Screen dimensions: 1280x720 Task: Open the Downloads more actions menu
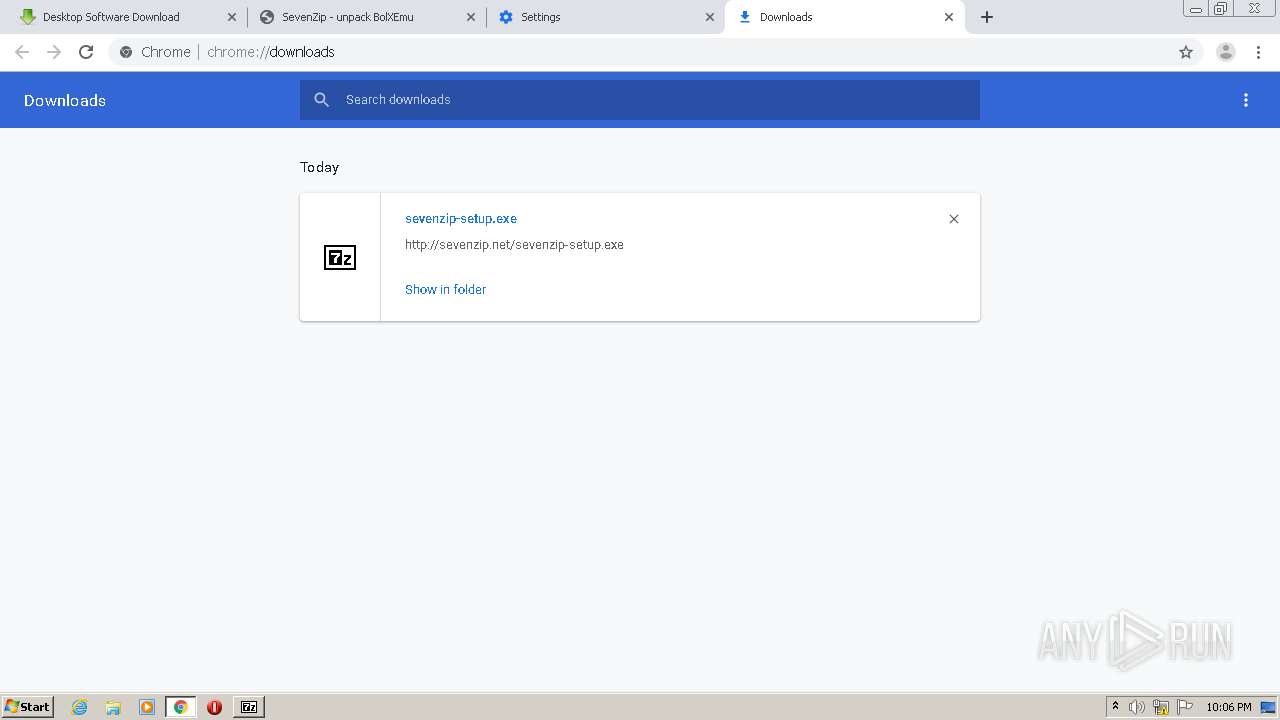click(x=1246, y=100)
